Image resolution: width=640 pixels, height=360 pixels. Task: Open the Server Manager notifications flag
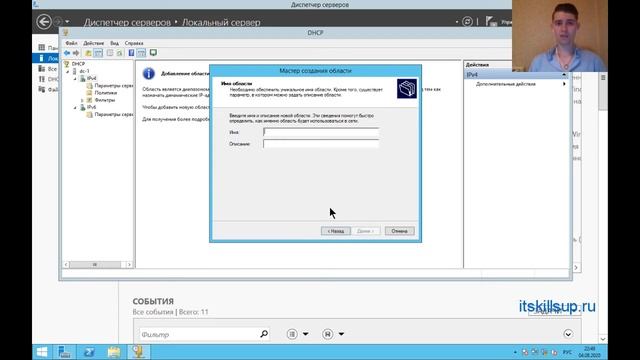click(x=491, y=22)
